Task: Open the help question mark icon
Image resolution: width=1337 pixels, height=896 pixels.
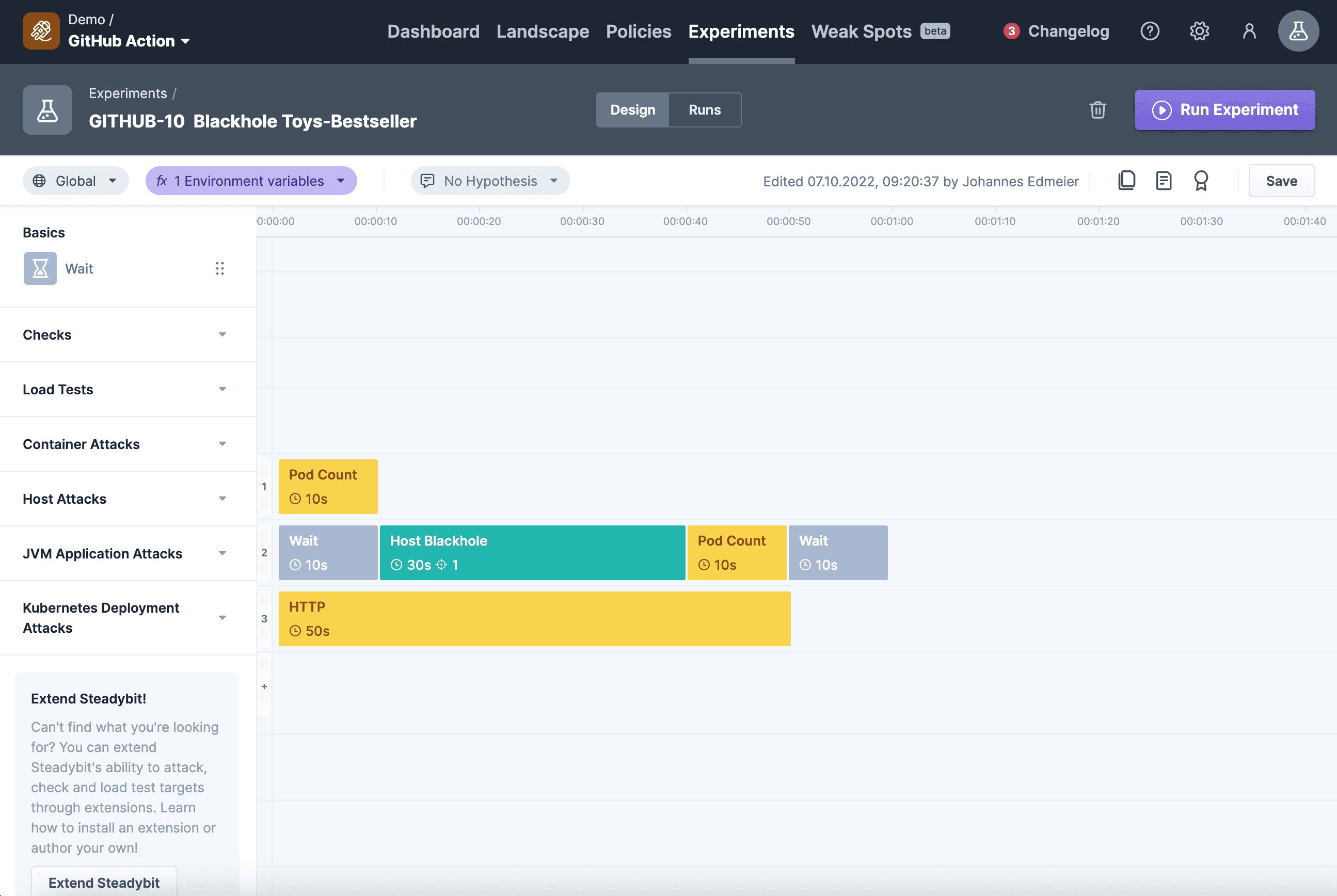Action: 1150,31
